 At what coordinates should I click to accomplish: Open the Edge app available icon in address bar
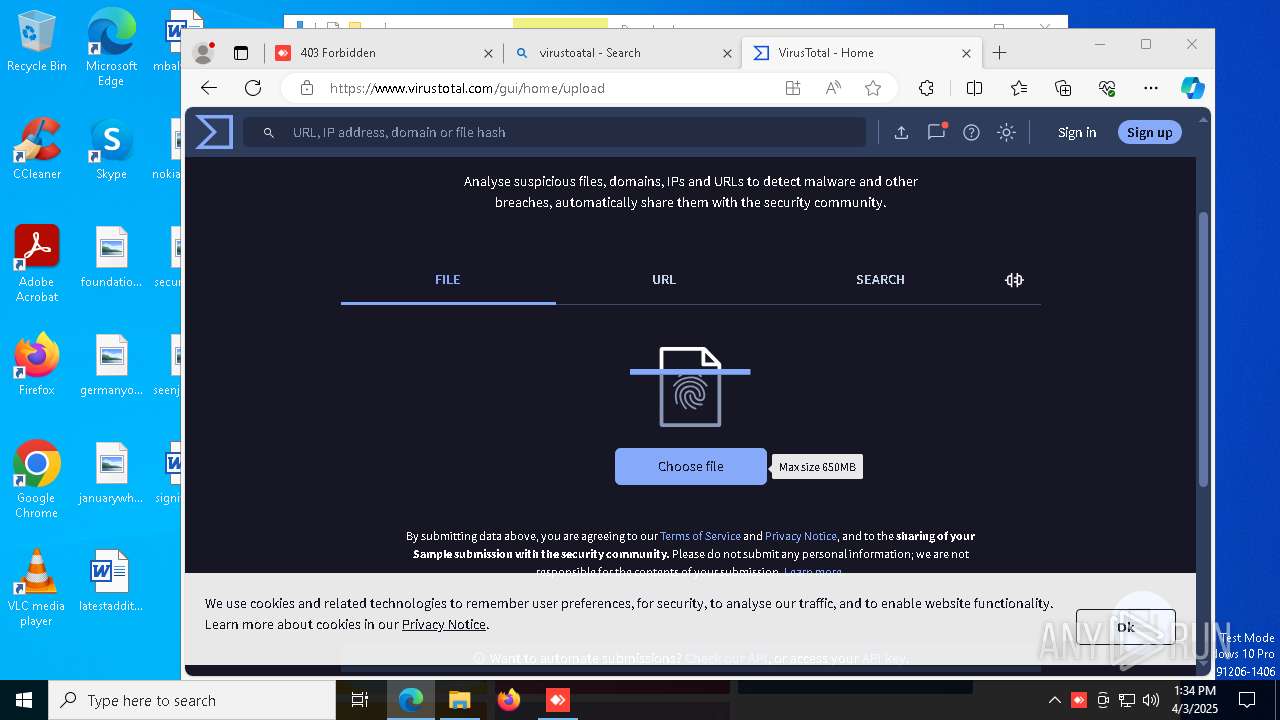point(793,88)
